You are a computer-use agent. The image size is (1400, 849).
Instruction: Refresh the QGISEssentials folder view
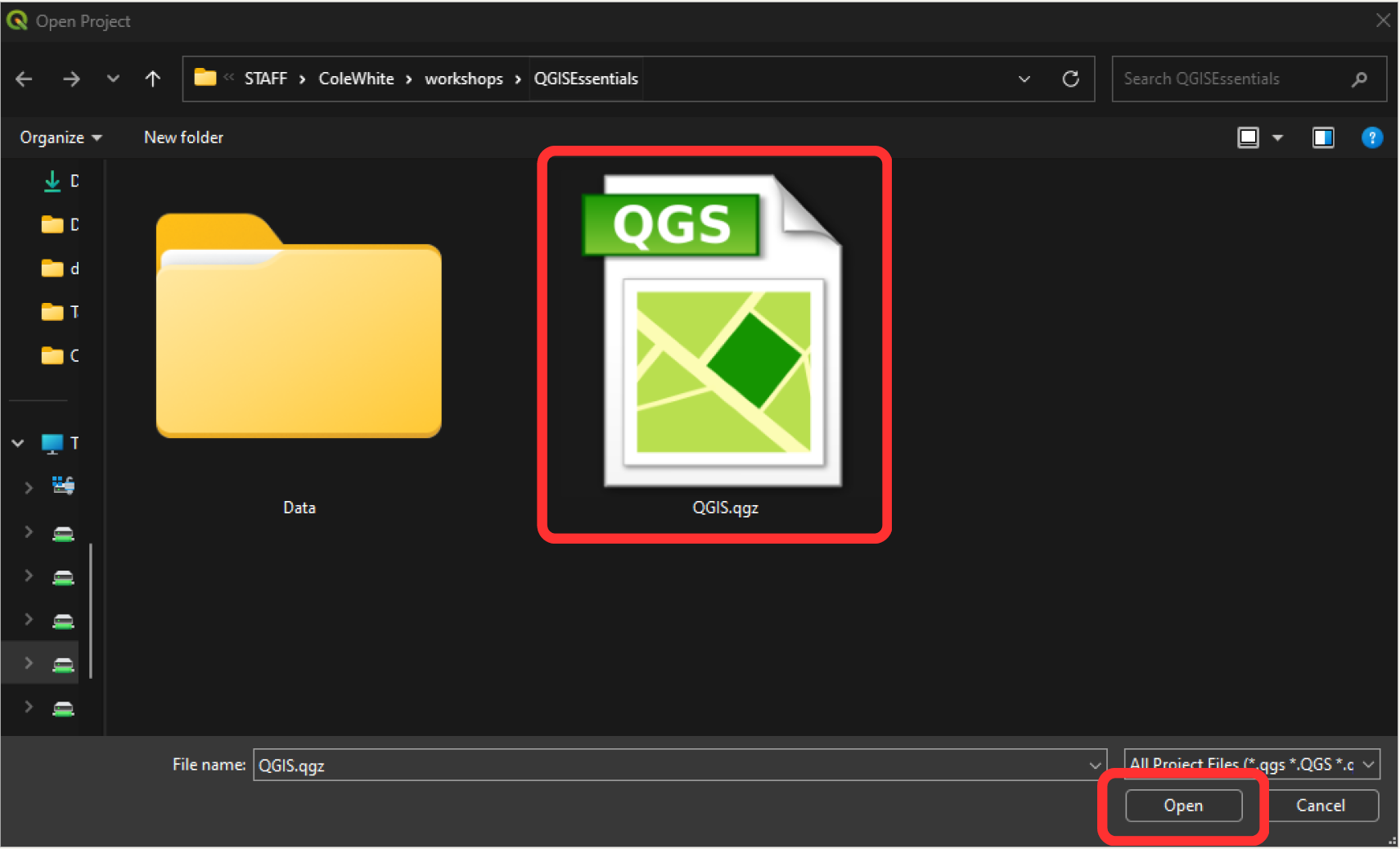click(1070, 79)
